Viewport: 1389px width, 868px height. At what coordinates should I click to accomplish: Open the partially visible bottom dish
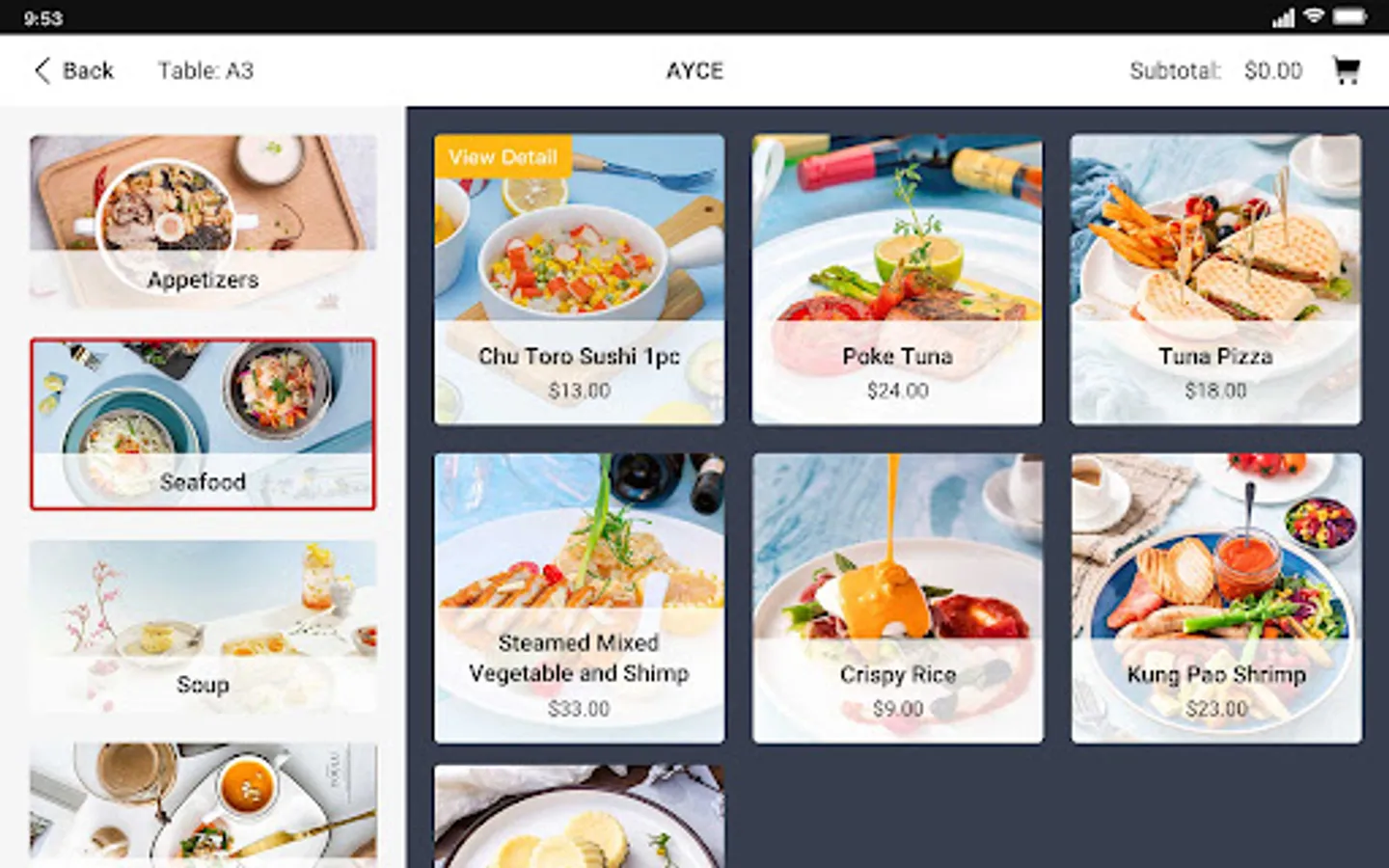[579, 816]
